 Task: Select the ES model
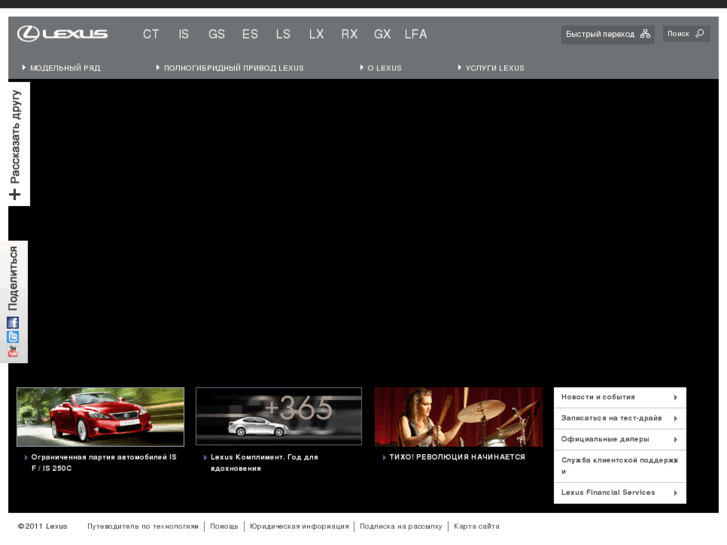250,34
